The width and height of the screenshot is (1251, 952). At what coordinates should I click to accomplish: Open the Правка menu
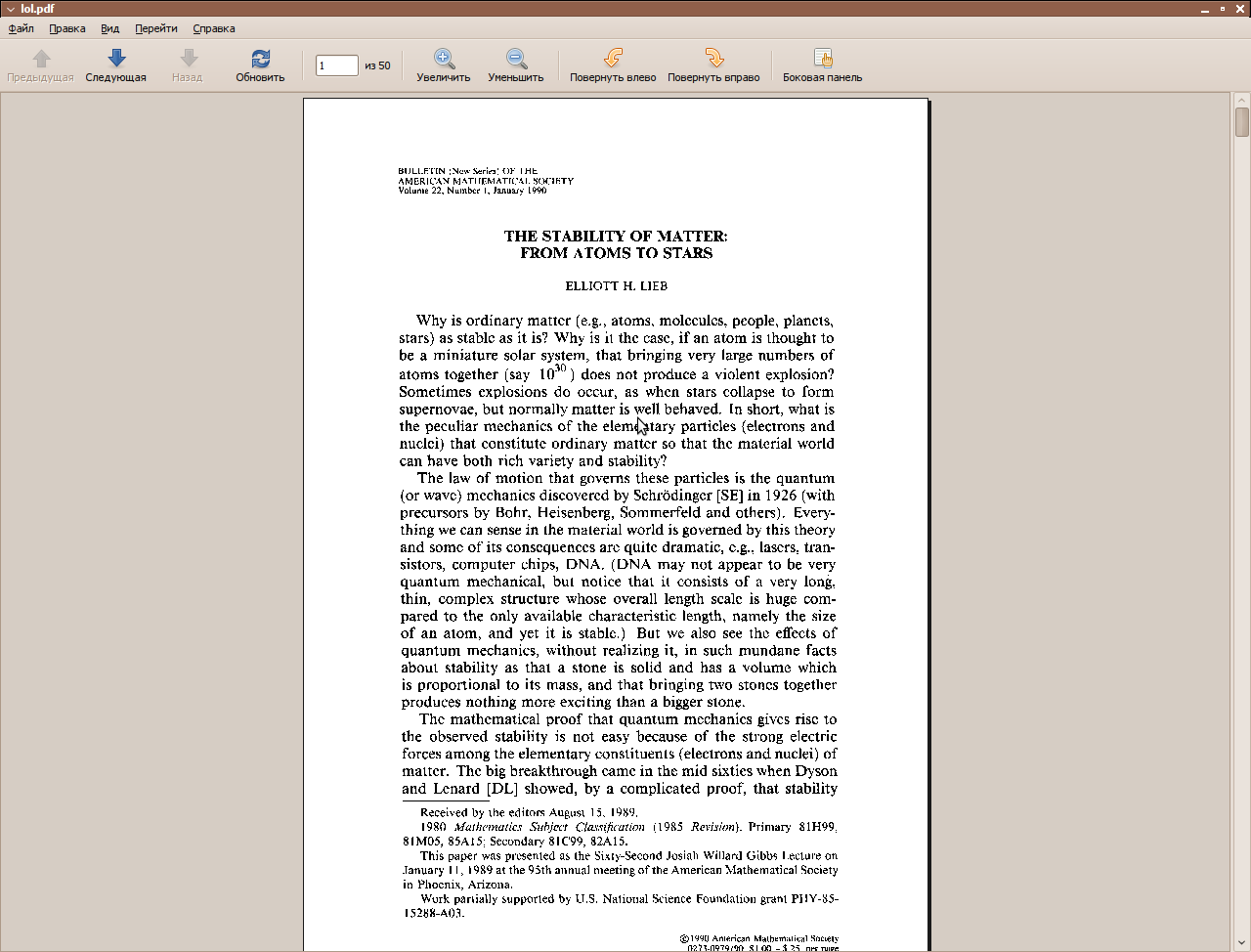[67, 28]
